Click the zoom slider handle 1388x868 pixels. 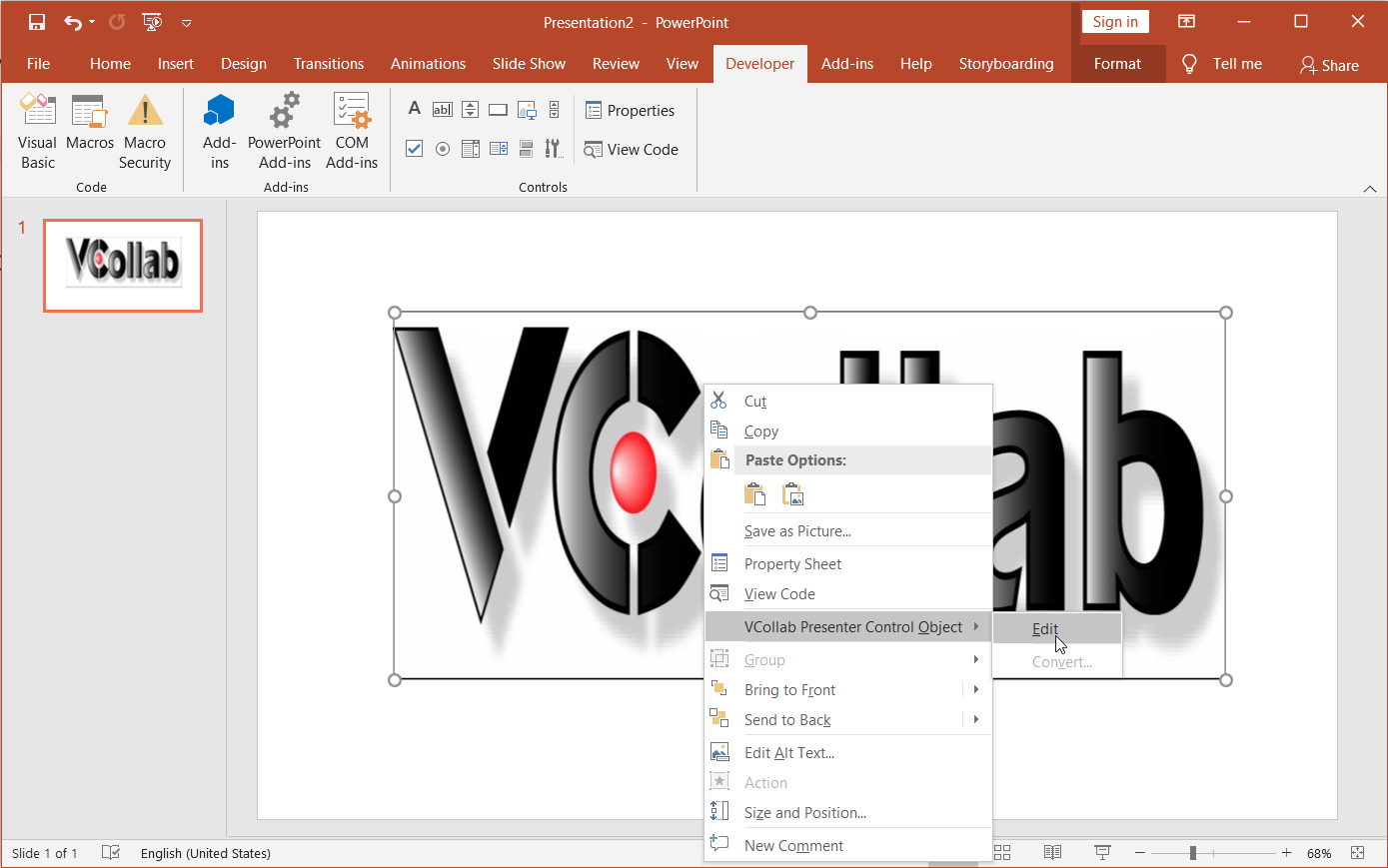tap(1192, 853)
